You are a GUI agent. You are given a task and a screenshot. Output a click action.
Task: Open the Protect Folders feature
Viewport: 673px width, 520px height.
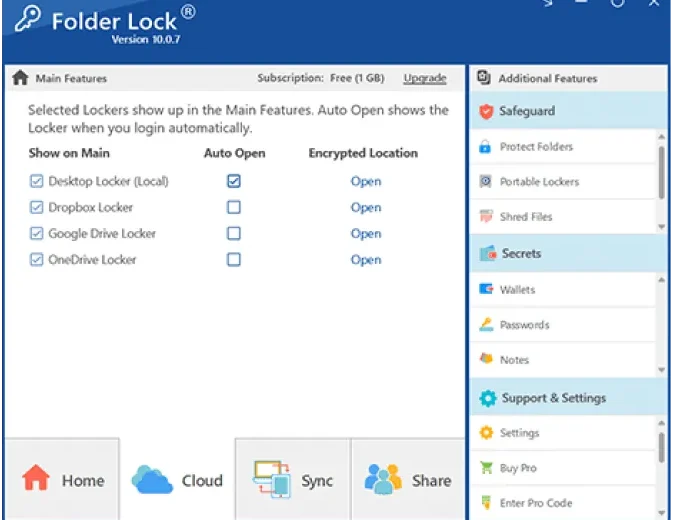(564, 146)
